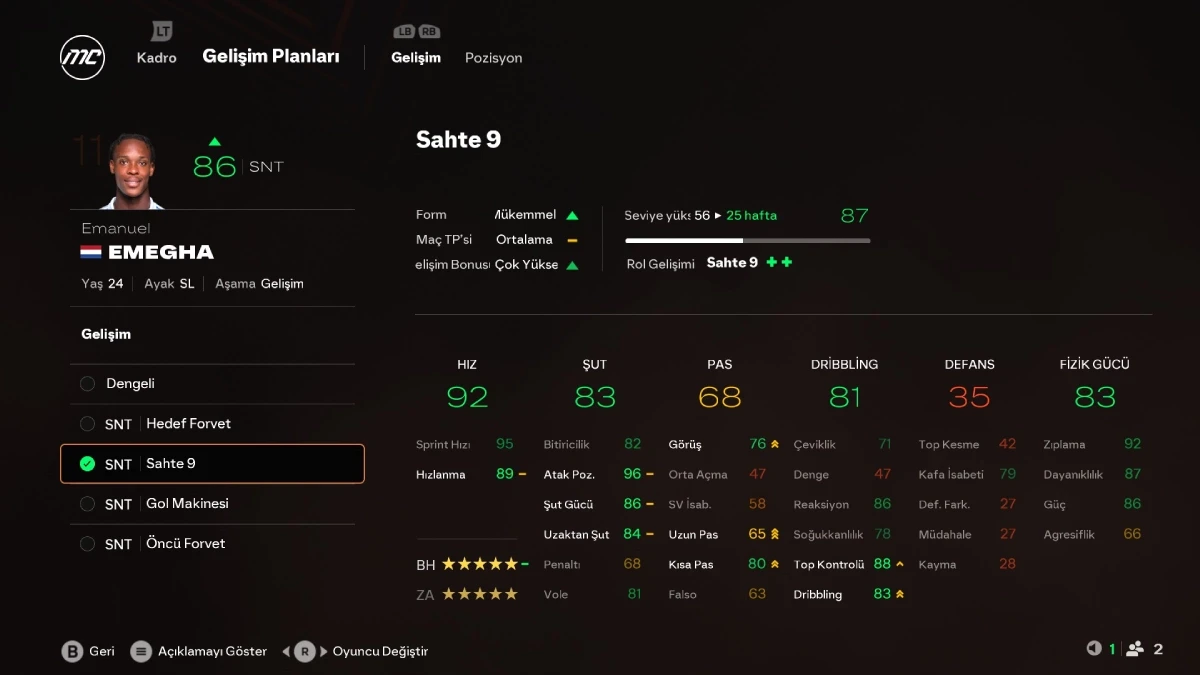Switch to the Pozisyon tab
1200x675 pixels.
(493, 58)
